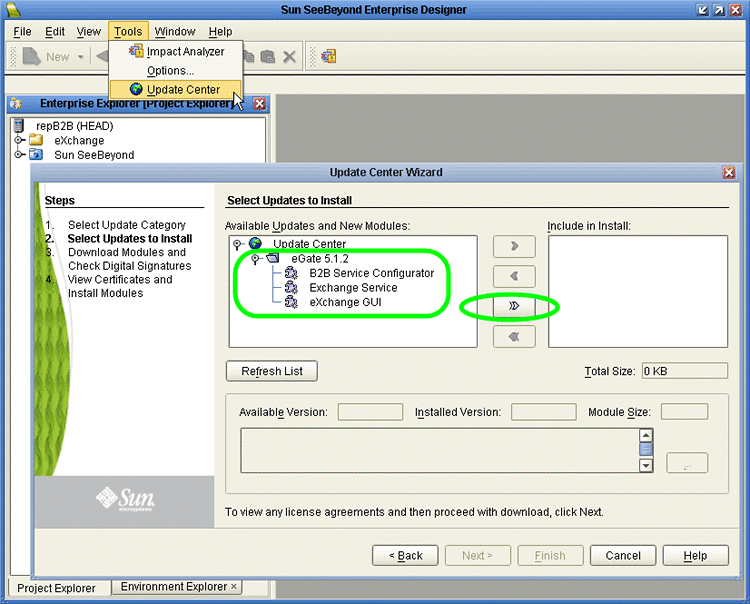Image resolution: width=750 pixels, height=604 pixels.
Task: Click the eXchange GUI module icon
Action: coord(291,302)
